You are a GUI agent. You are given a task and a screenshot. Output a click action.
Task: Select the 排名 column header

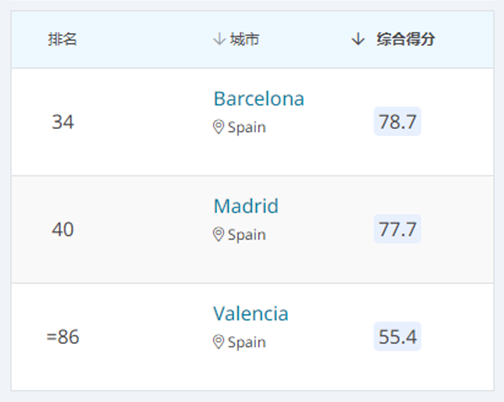click(62, 39)
